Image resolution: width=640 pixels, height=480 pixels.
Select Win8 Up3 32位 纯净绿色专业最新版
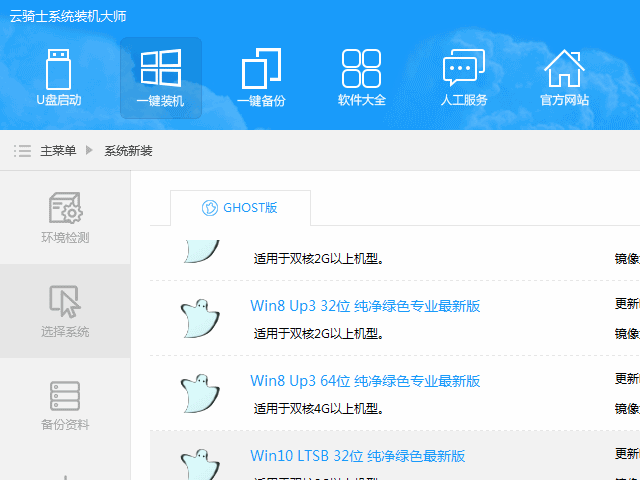click(x=365, y=306)
